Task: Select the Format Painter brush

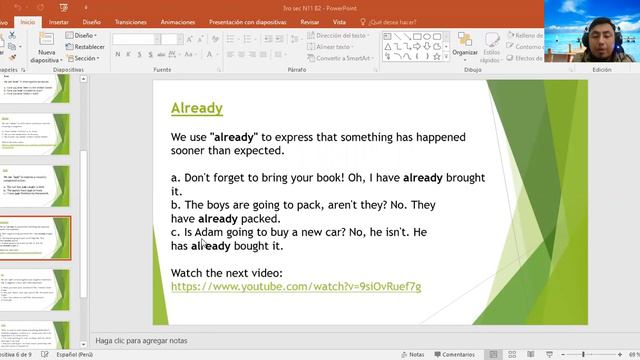Action: (x=12, y=58)
